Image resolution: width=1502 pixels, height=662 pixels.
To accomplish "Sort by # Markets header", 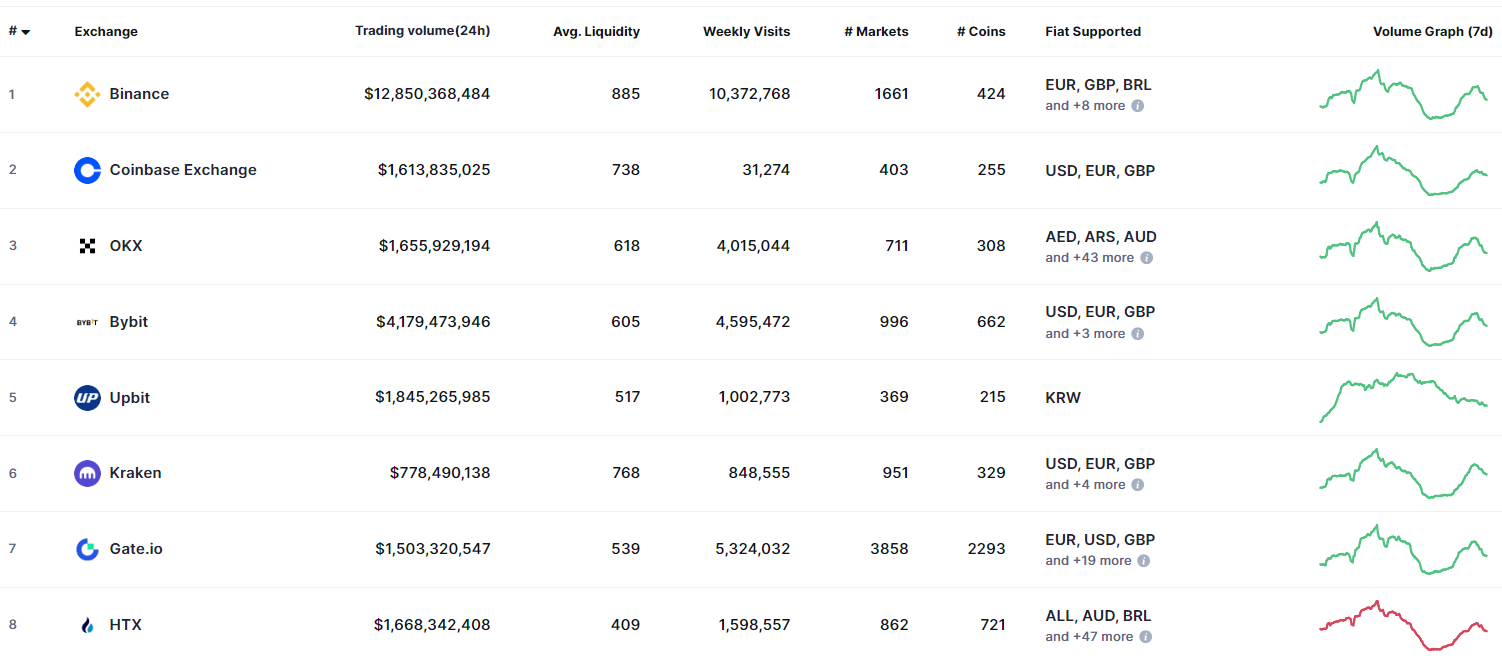I will click(x=876, y=32).
